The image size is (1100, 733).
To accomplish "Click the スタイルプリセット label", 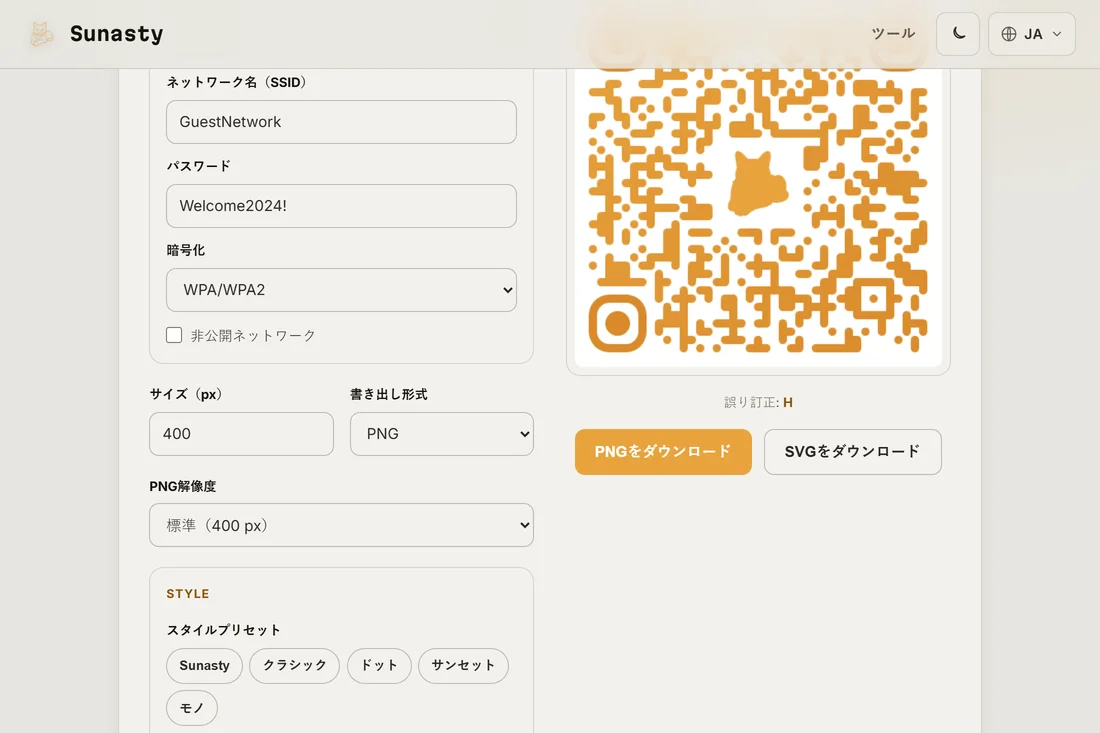I will coord(223,630).
